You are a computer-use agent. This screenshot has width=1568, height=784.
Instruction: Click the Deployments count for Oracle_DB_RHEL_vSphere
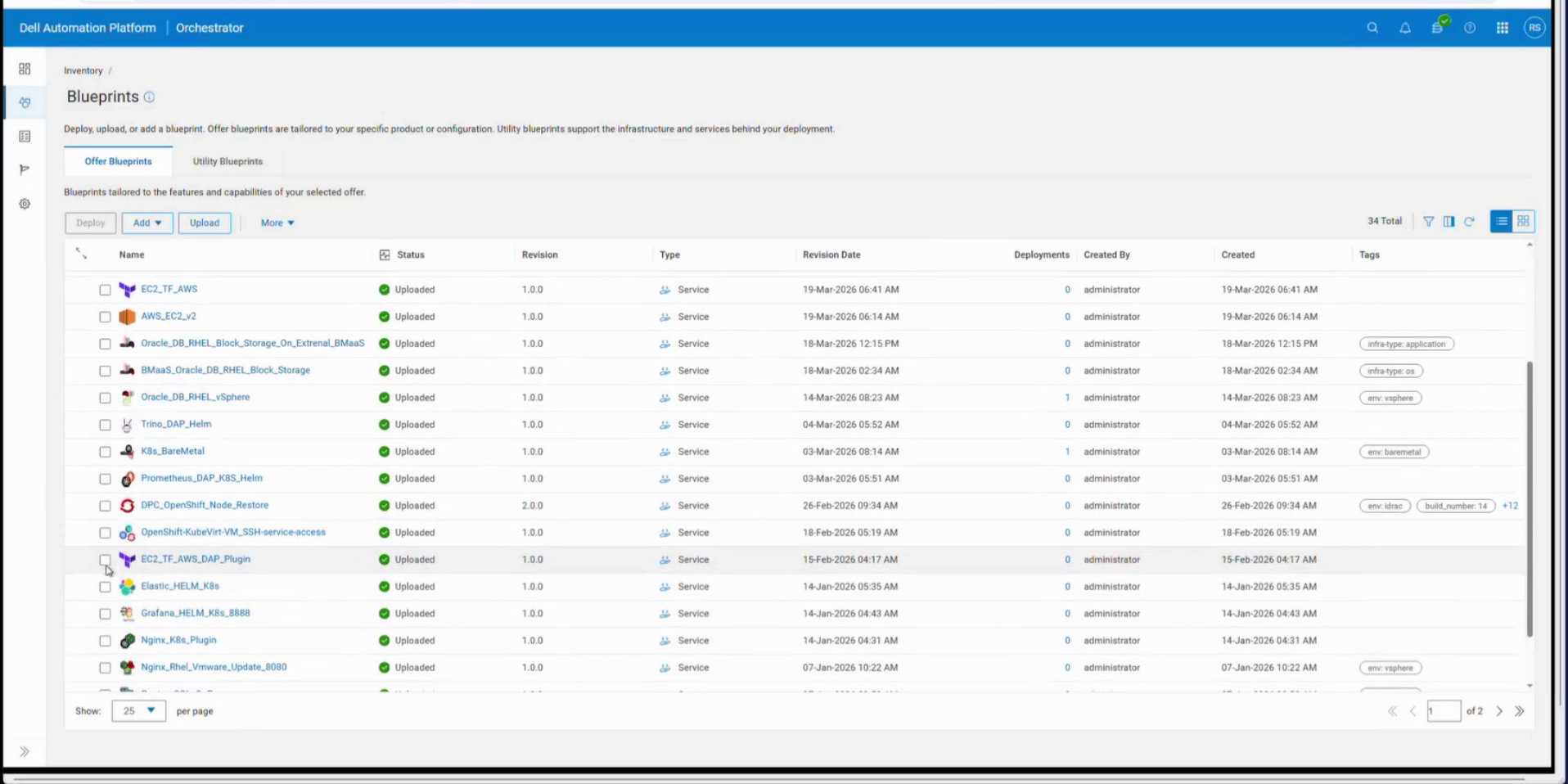click(1067, 398)
